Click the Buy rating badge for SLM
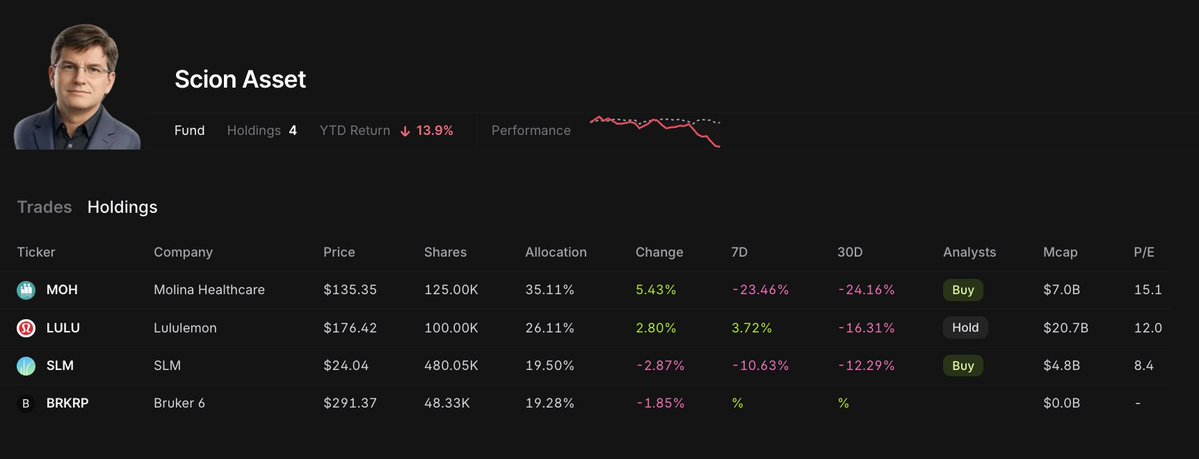The width and height of the screenshot is (1199, 459). [962, 366]
